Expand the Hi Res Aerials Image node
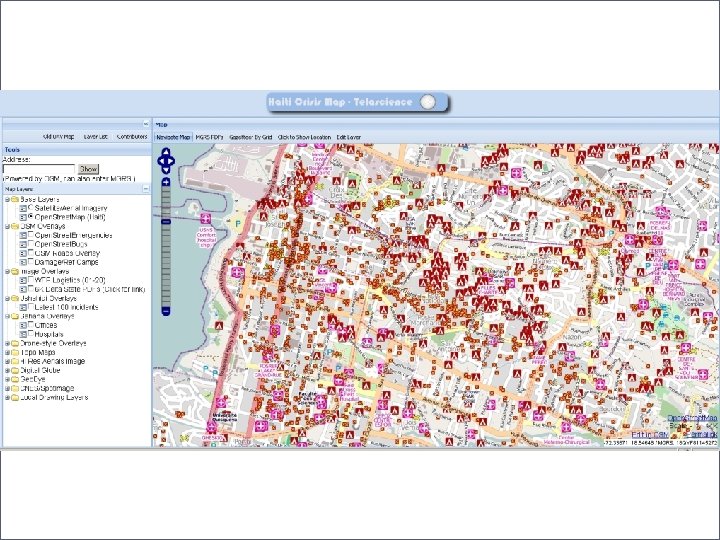The height and width of the screenshot is (540, 720). [x=7, y=361]
